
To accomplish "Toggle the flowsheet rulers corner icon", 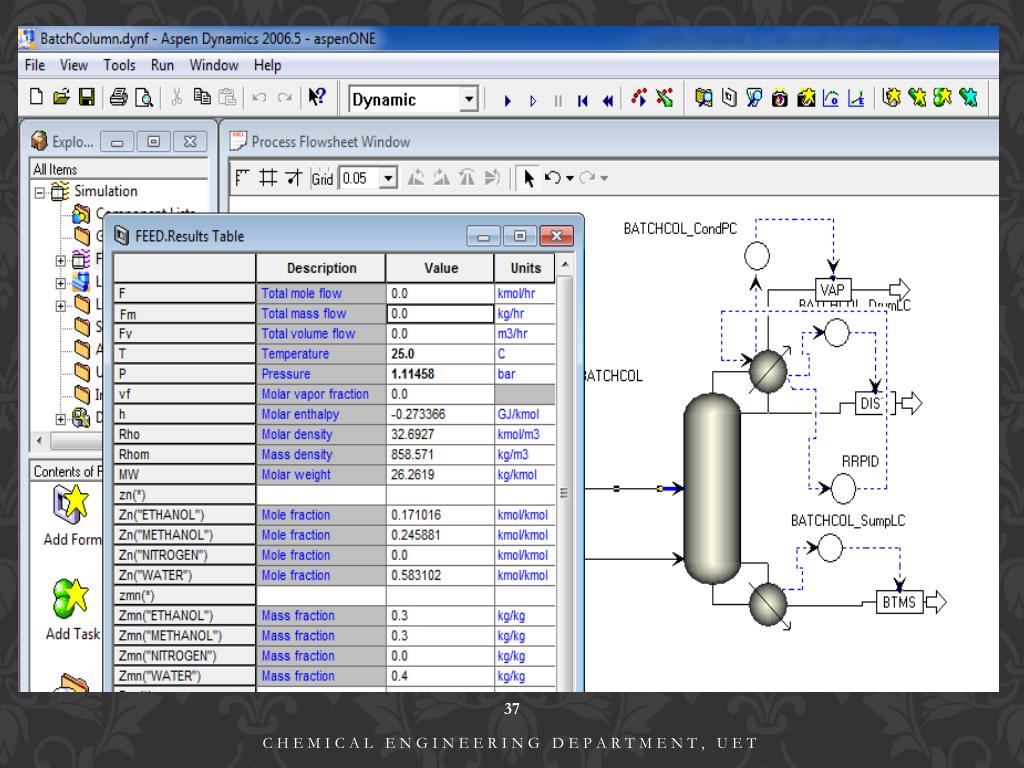I will [x=242, y=178].
